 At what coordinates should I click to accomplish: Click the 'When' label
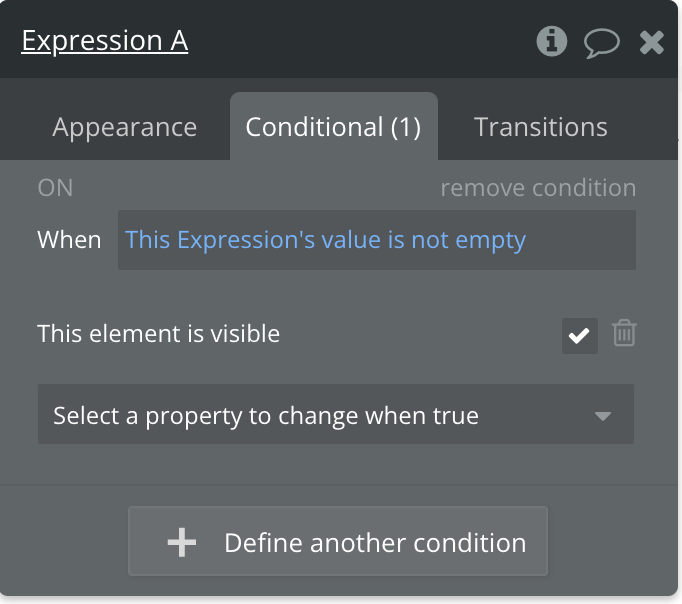[69, 240]
